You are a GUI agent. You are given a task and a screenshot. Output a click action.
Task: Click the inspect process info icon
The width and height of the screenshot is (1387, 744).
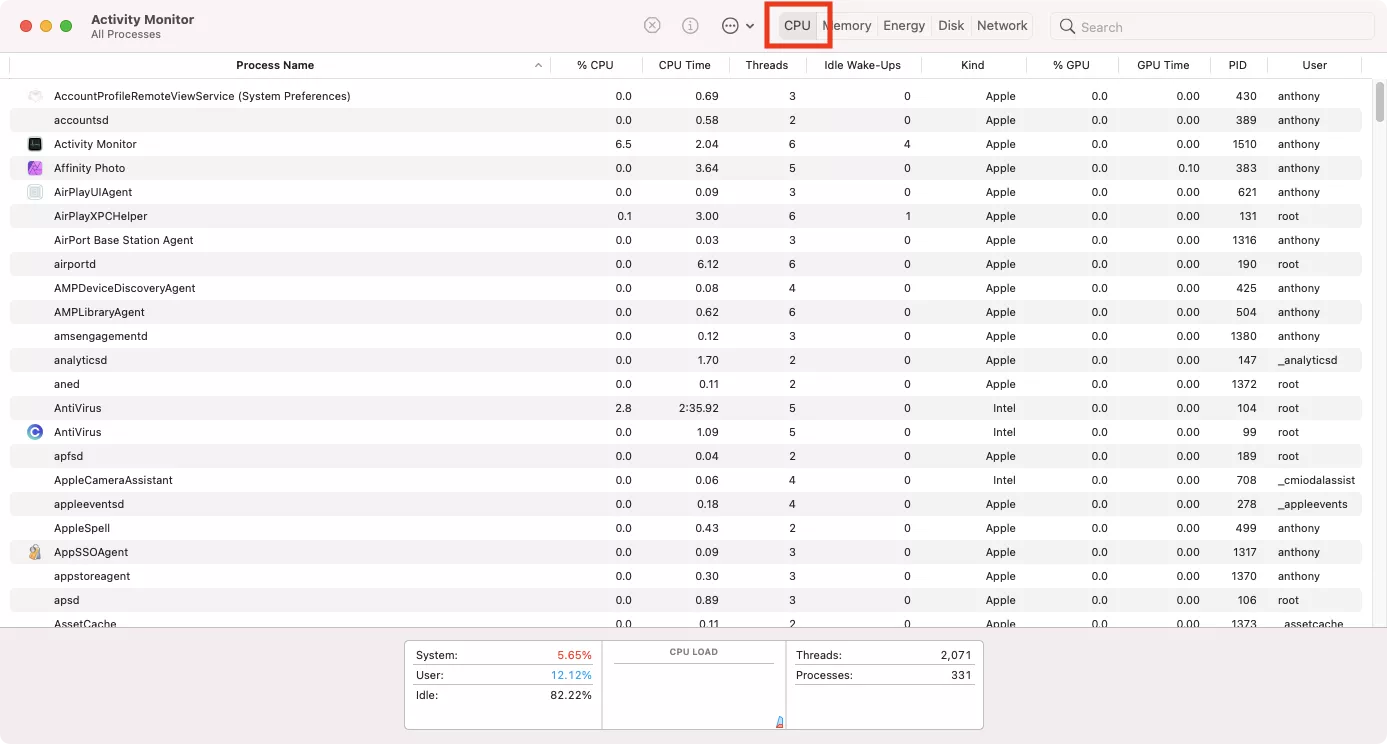(690, 26)
